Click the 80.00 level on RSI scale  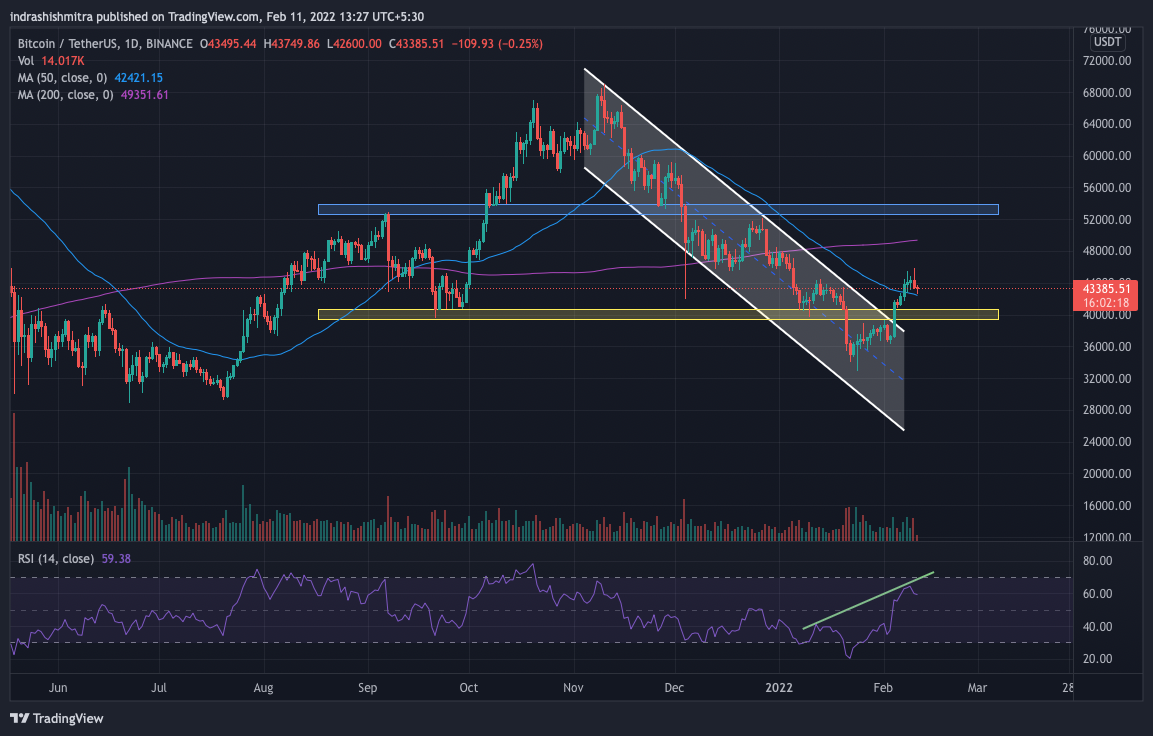coord(1099,562)
